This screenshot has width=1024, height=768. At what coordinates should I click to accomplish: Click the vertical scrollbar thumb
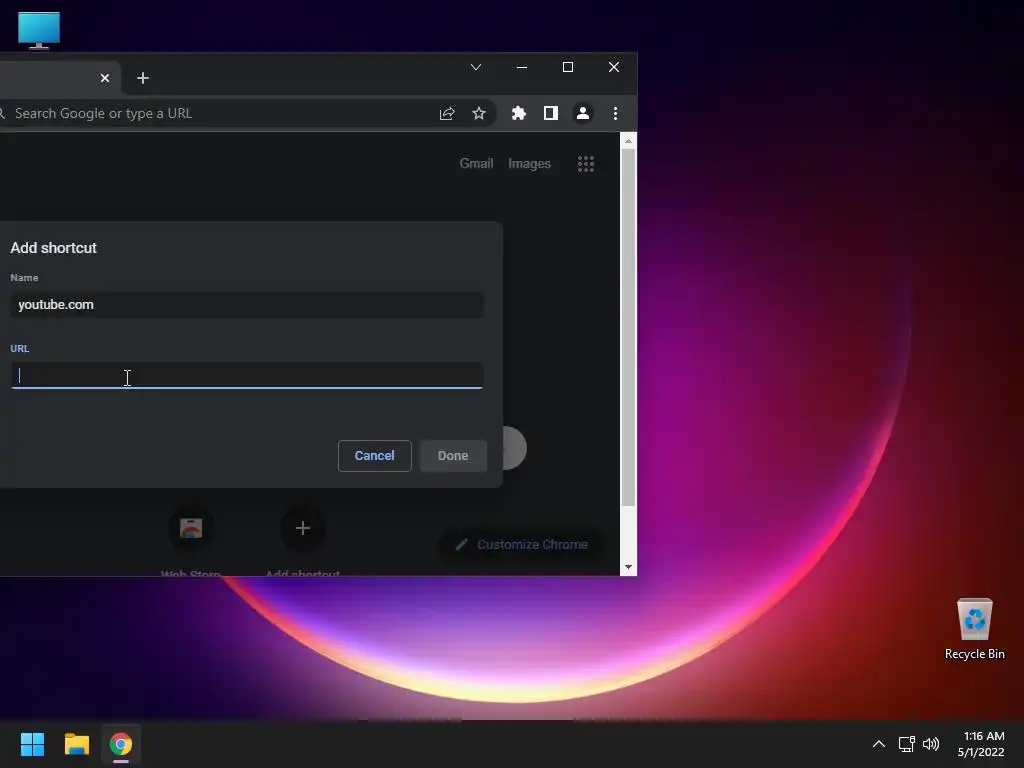[x=628, y=328]
